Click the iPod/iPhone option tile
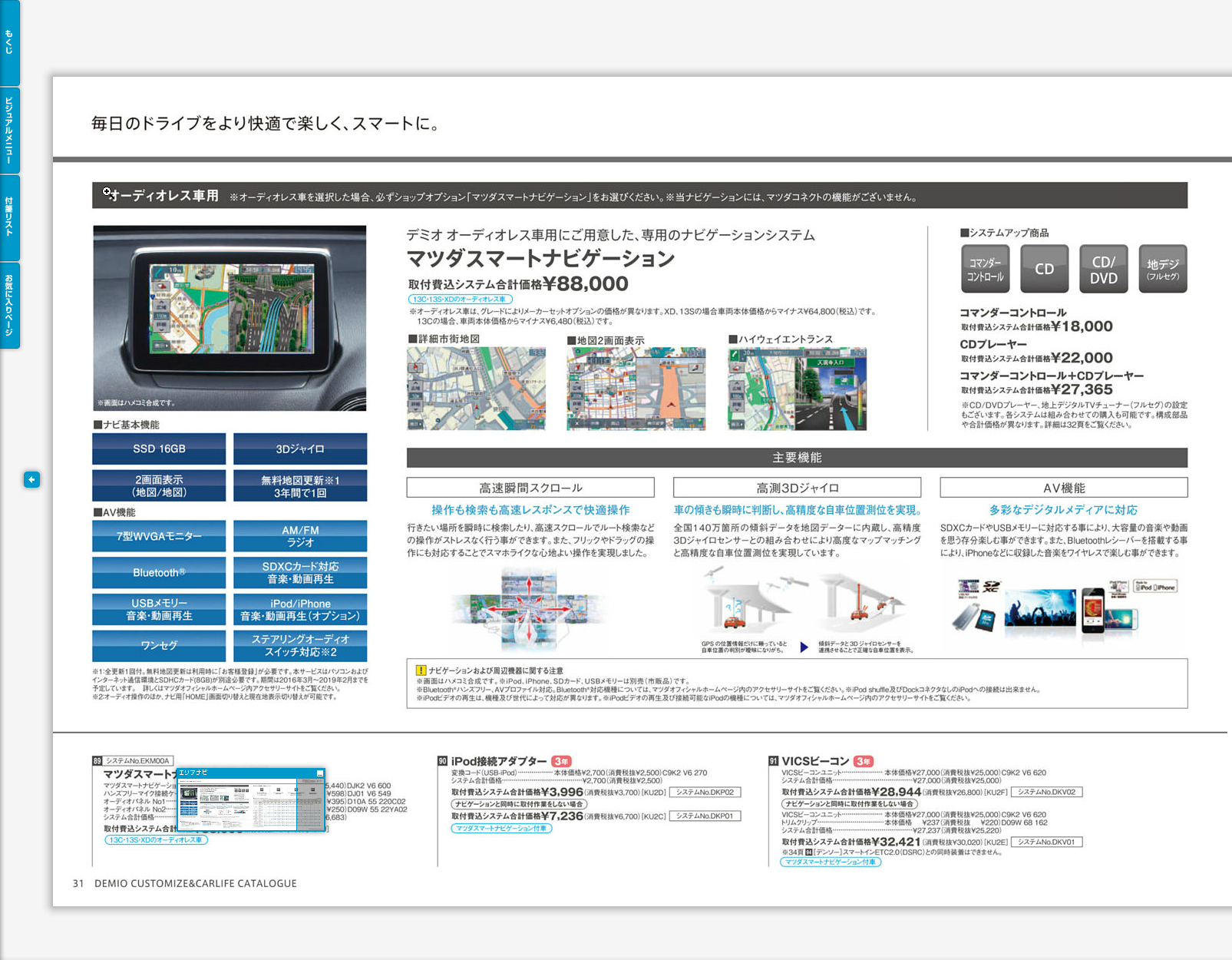 click(x=300, y=610)
